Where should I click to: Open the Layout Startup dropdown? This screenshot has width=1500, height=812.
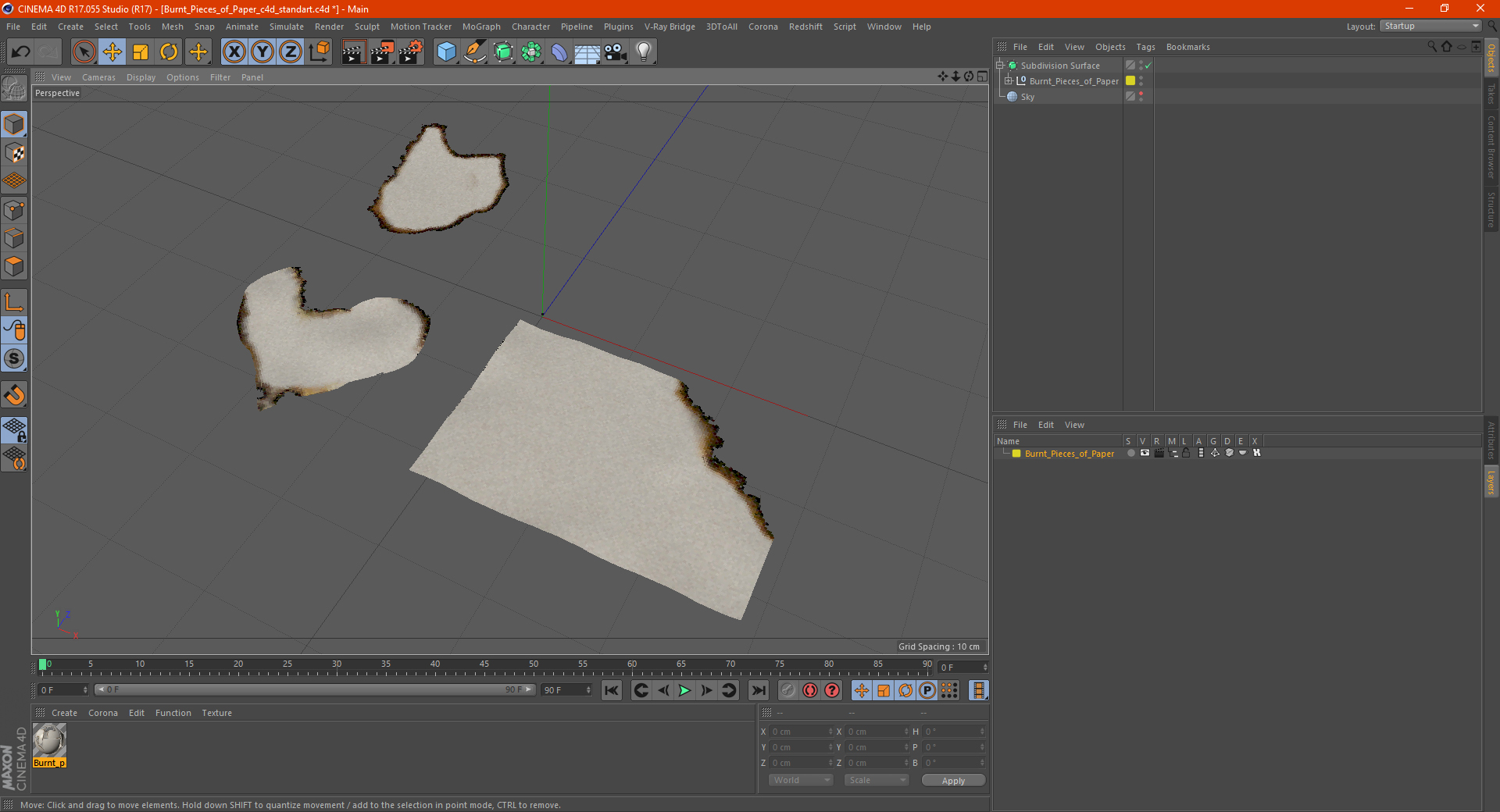click(1431, 26)
